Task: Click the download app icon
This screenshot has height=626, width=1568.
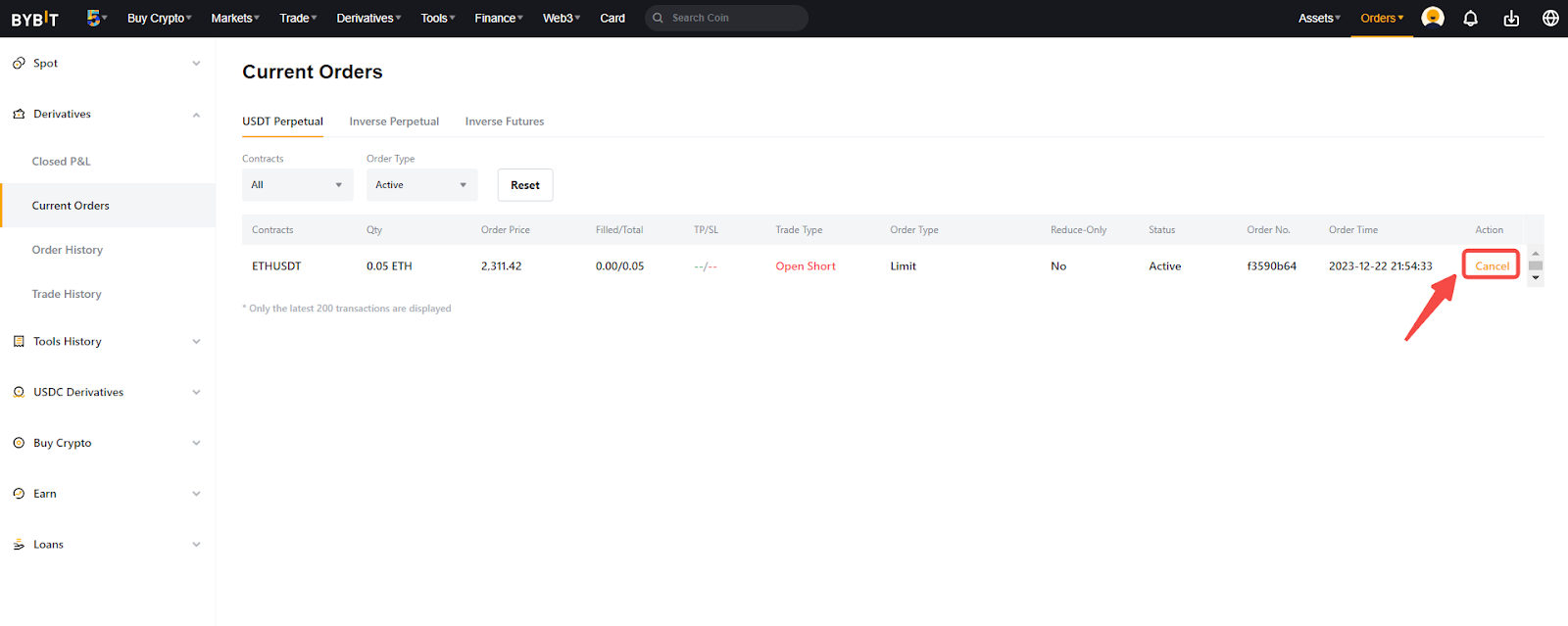Action: 1511,18
